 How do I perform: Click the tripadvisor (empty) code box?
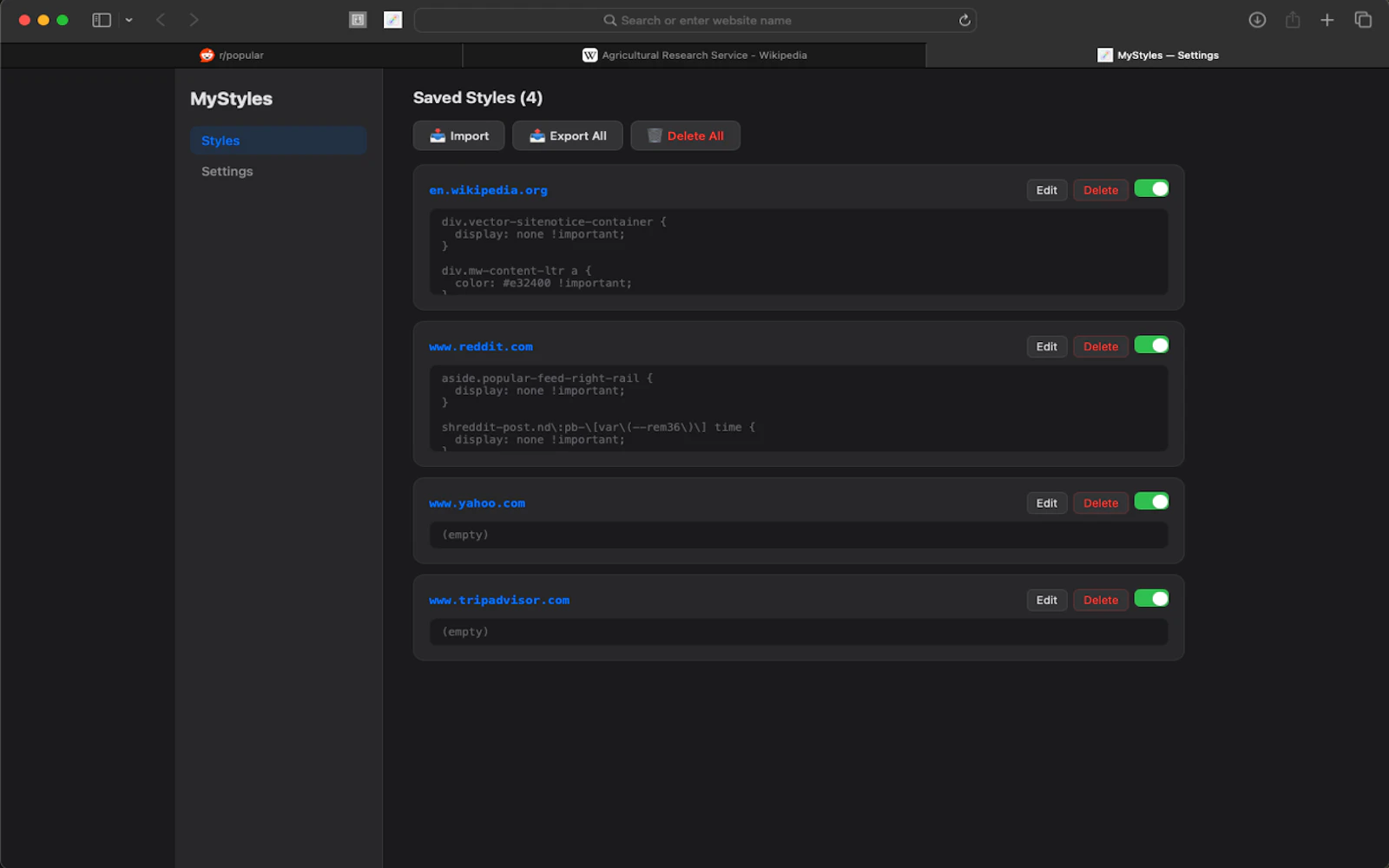799,632
